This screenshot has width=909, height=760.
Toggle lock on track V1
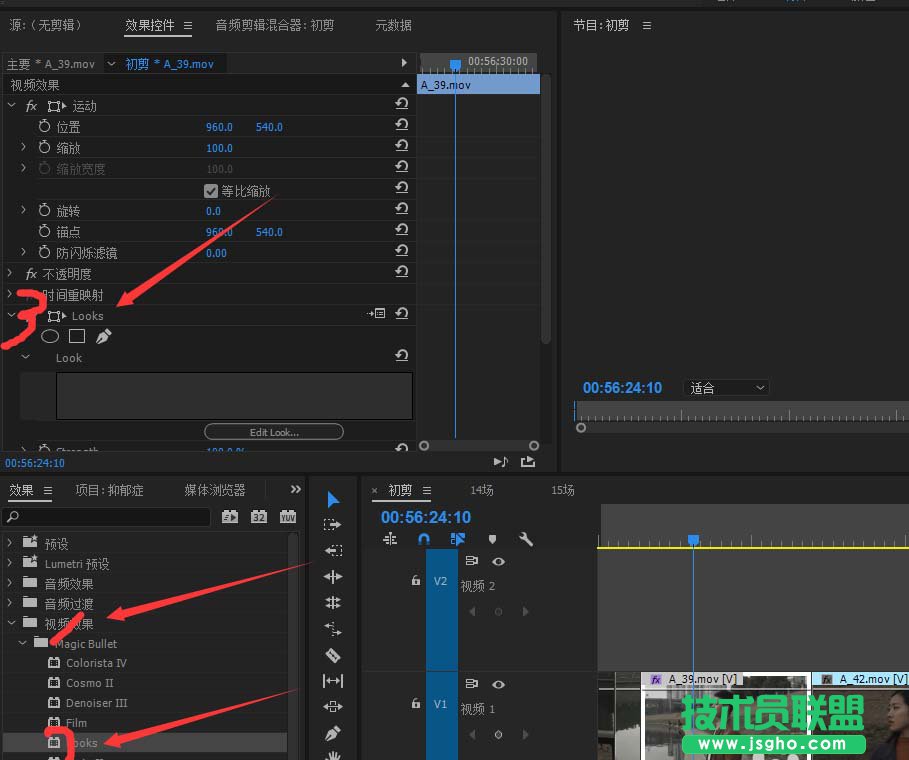(415, 703)
